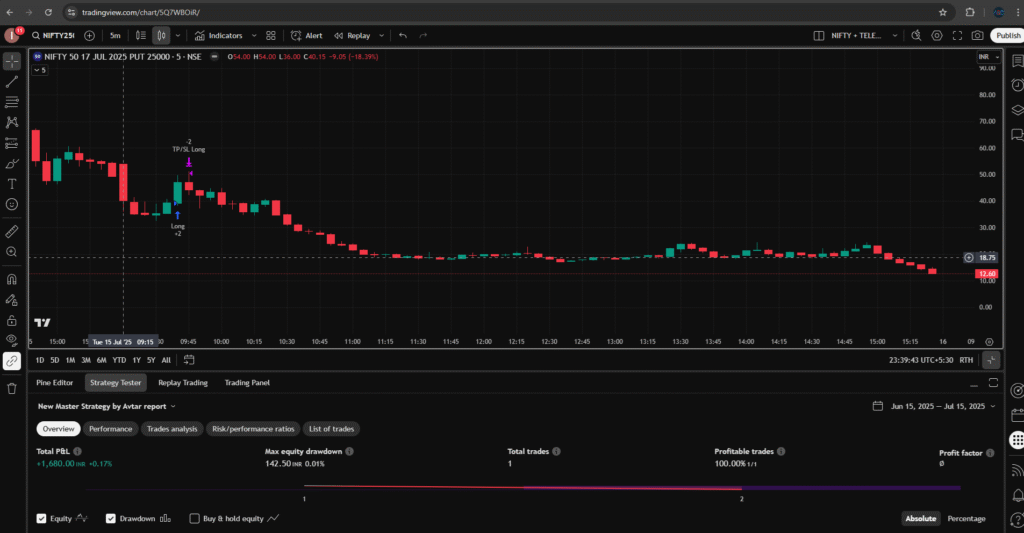This screenshot has width=1024, height=533.
Task: Switch equity chart to Percentage
Action: 966,519
